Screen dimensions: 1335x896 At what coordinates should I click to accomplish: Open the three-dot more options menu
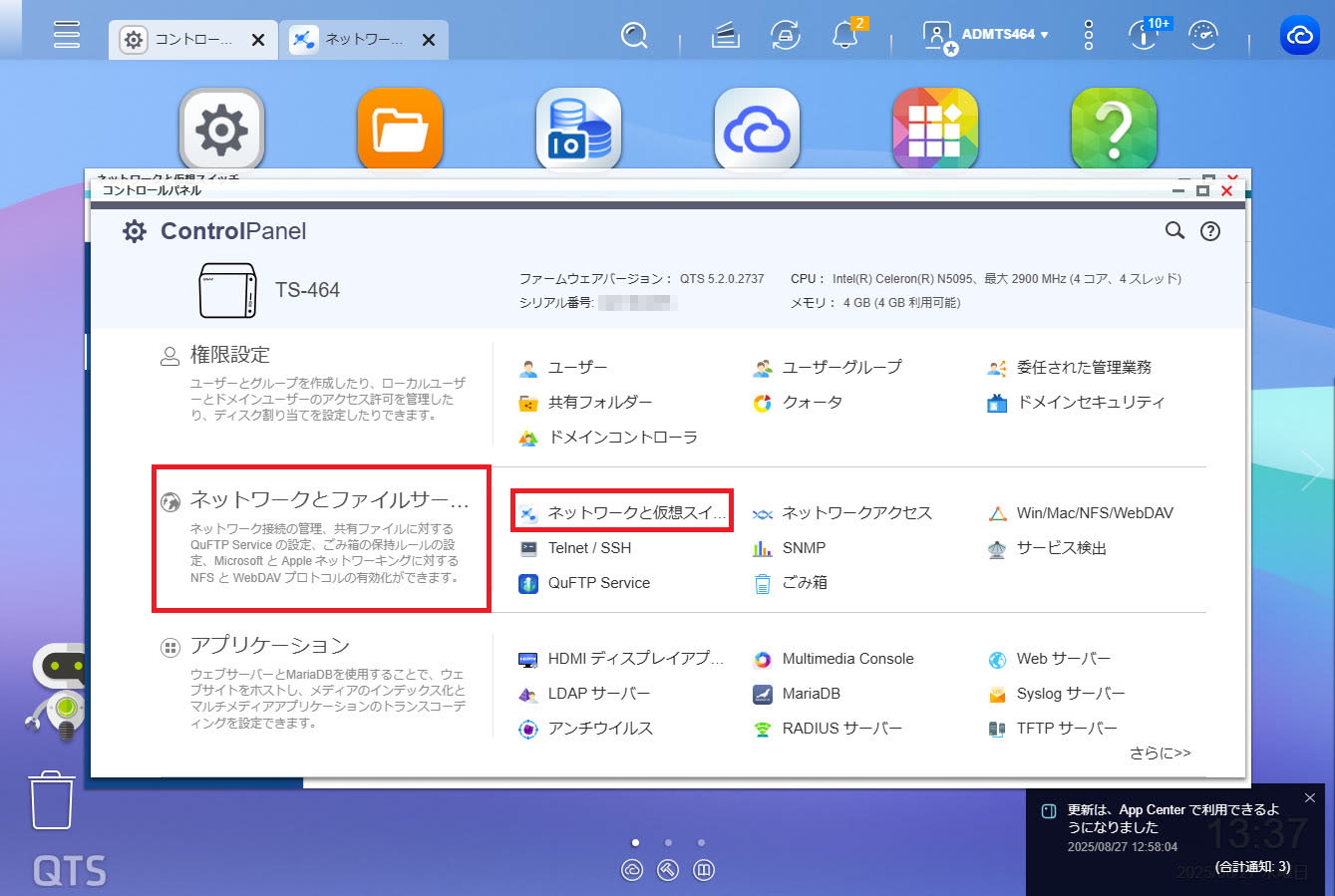pyautogui.click(x=1088, y=36)
